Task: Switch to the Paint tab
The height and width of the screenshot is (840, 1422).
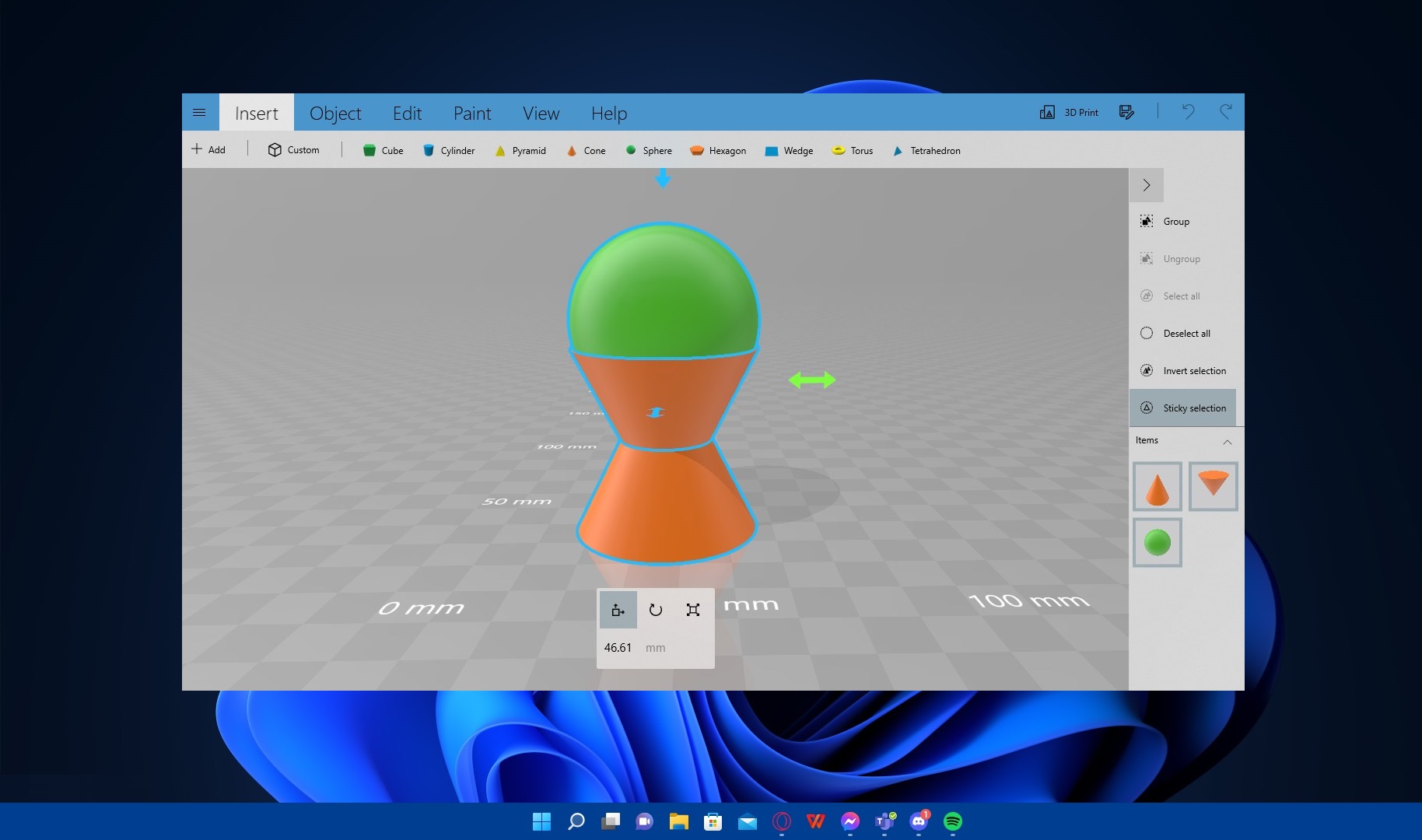Action: click(471, 114)
